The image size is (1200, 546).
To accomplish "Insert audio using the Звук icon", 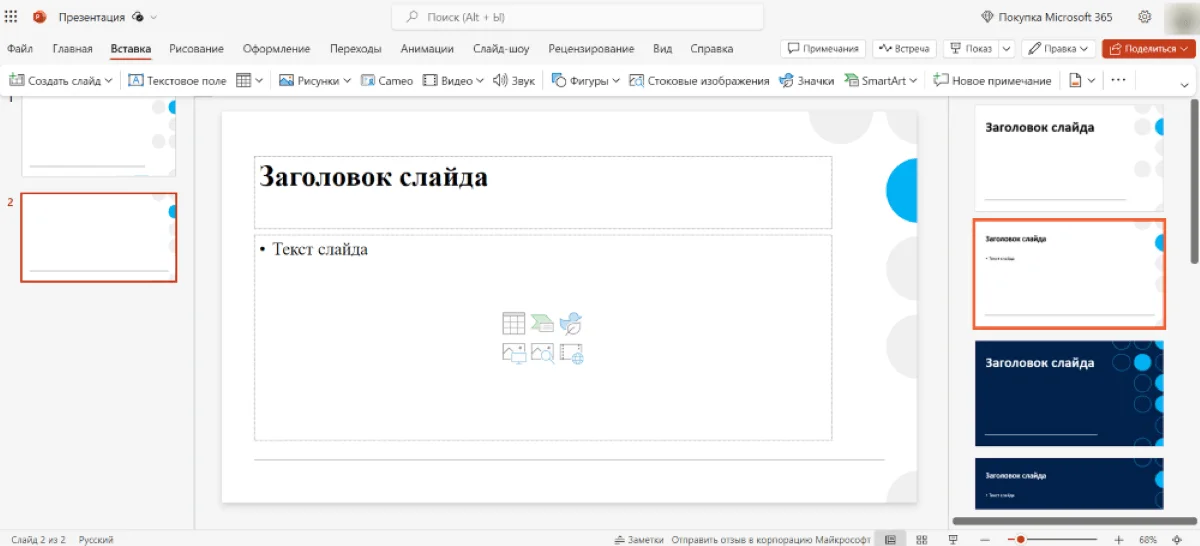I will click(514, 81).
